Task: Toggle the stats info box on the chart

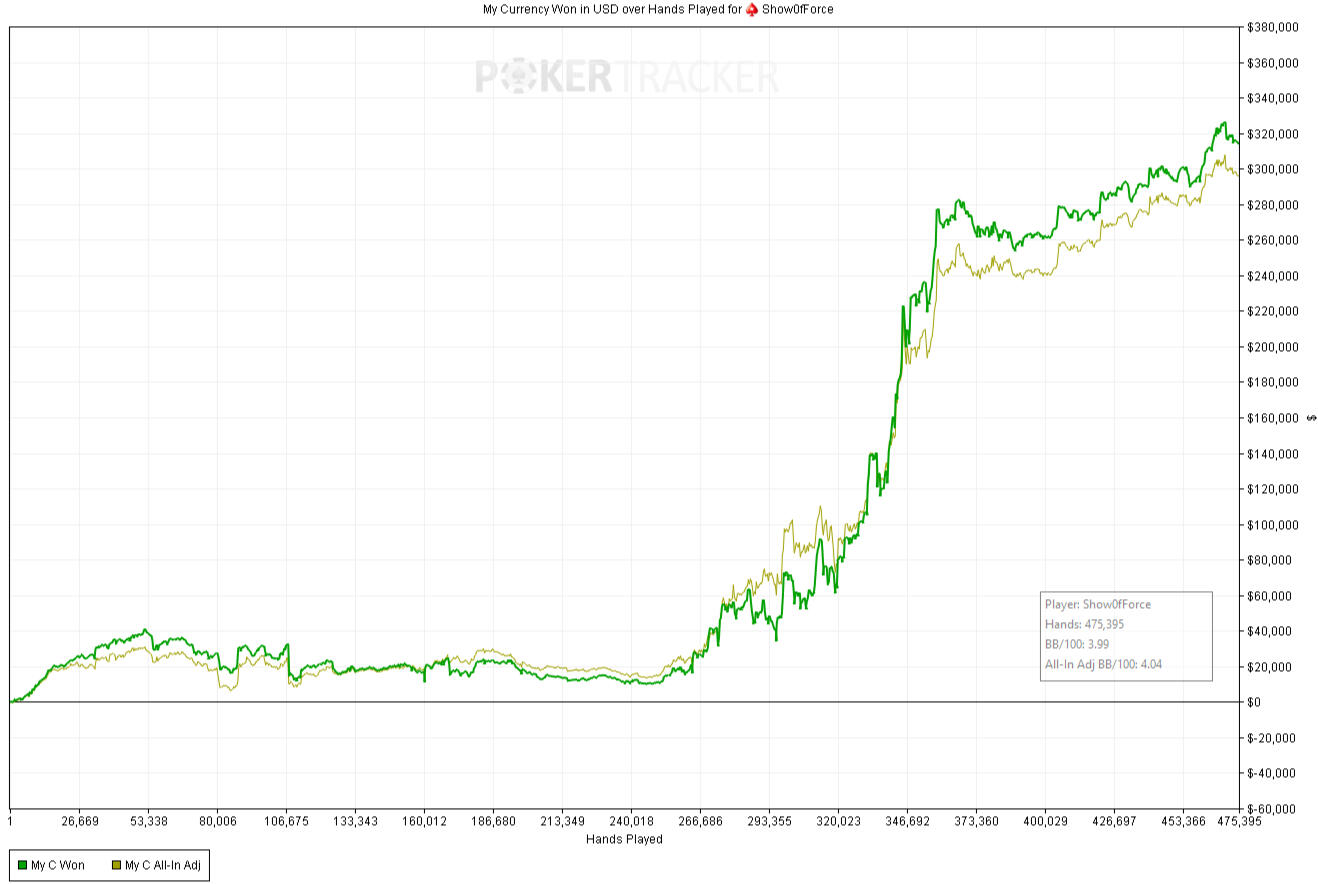Action: [x=1125, y=635]
